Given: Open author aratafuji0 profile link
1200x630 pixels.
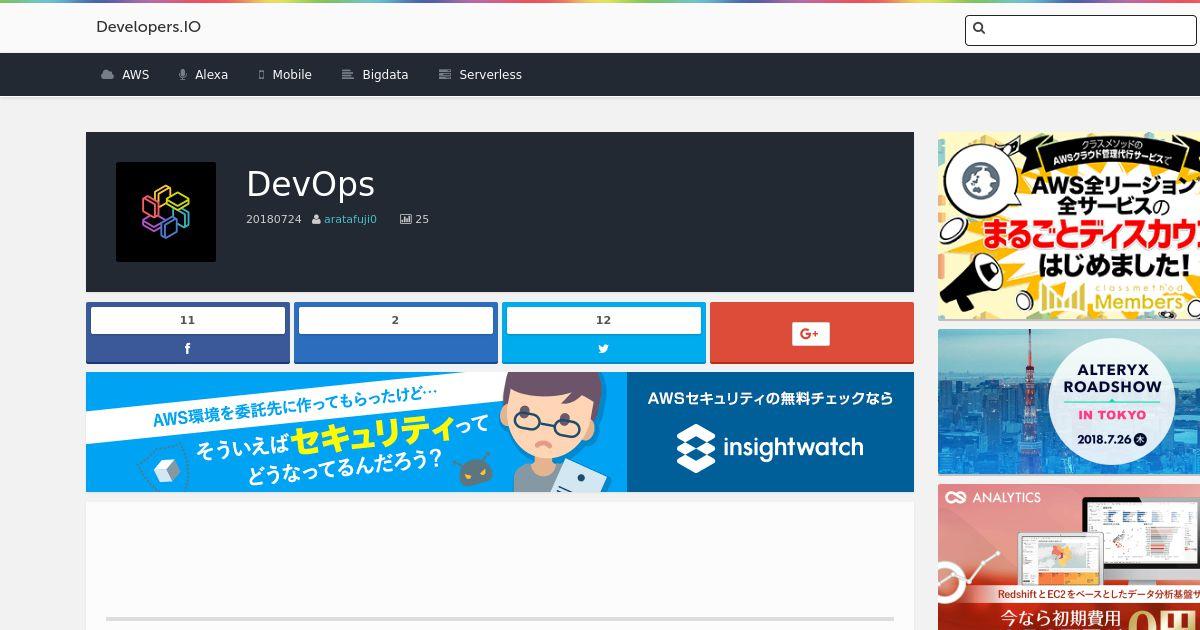Looking at the screenshot, I should click(350, 219).
